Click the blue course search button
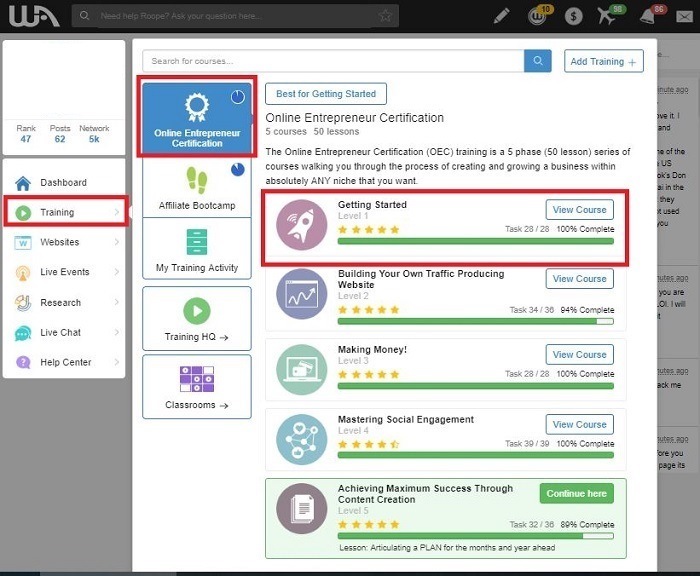 pyautogui.click(x=538, y=61)
